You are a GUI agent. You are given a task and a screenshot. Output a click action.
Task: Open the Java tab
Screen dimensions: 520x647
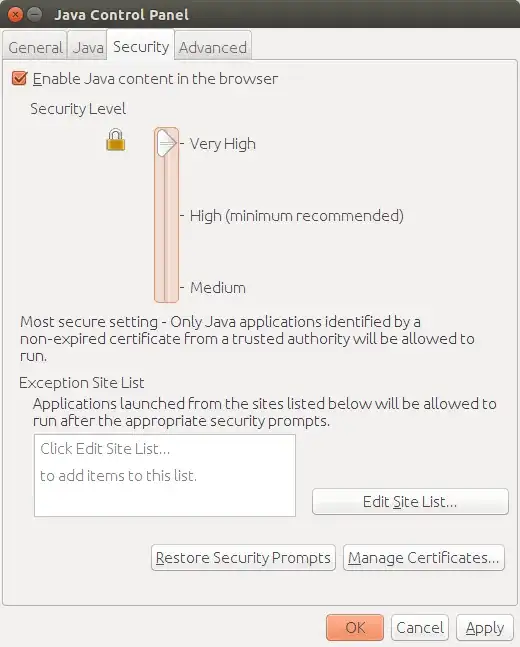88,47
